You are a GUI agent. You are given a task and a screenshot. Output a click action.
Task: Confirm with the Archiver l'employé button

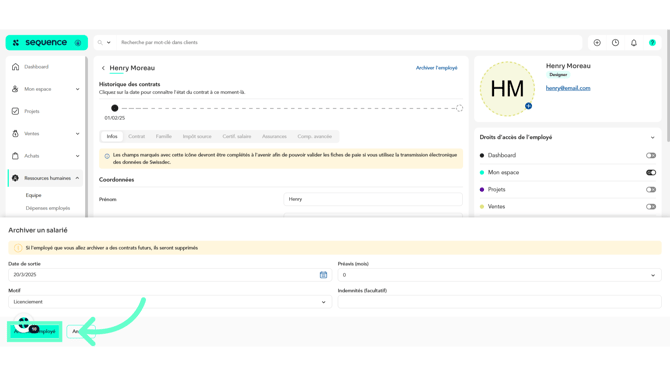(35, 331)
